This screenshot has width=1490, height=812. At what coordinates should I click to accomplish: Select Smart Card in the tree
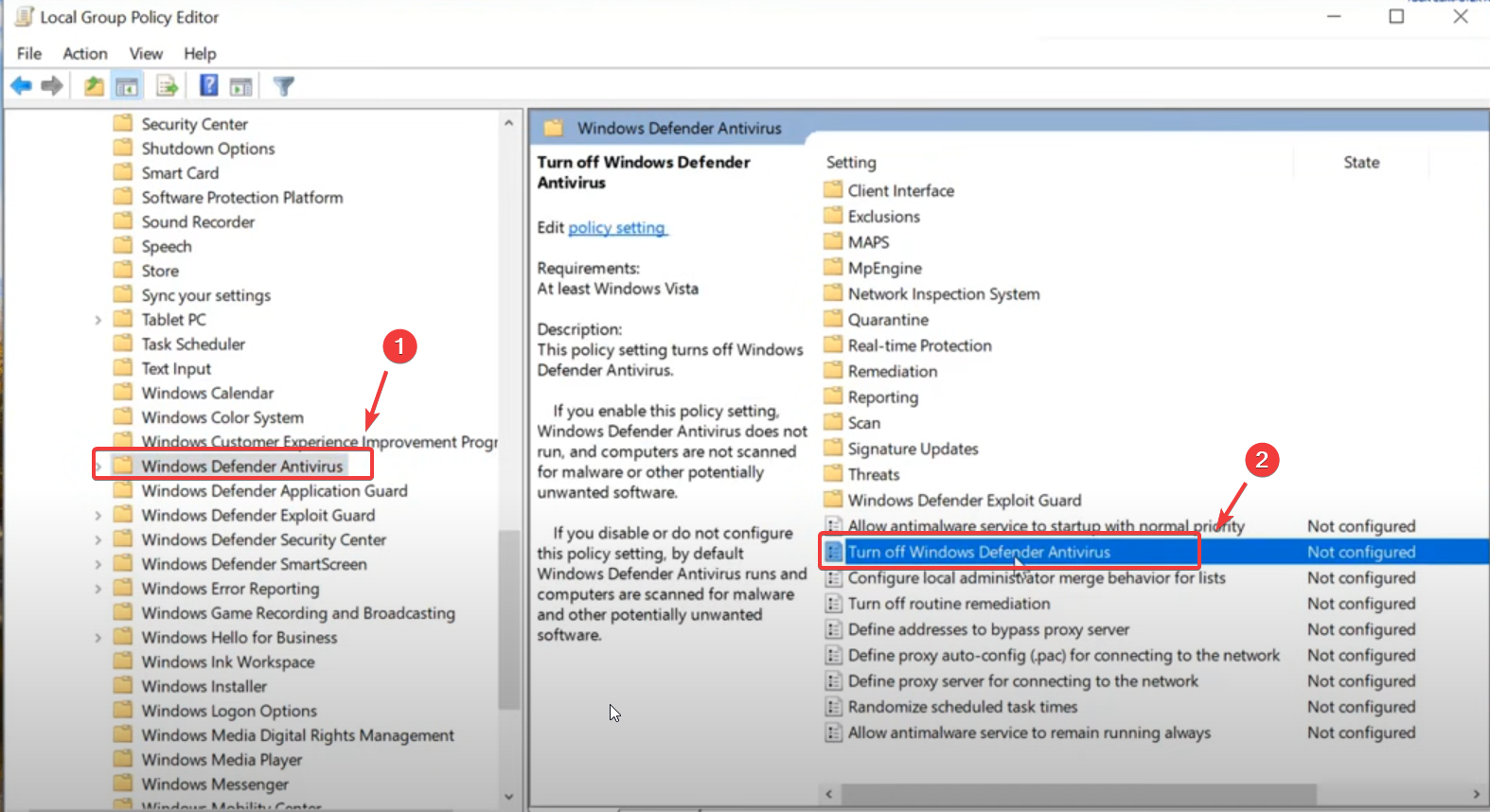point(180,173)
